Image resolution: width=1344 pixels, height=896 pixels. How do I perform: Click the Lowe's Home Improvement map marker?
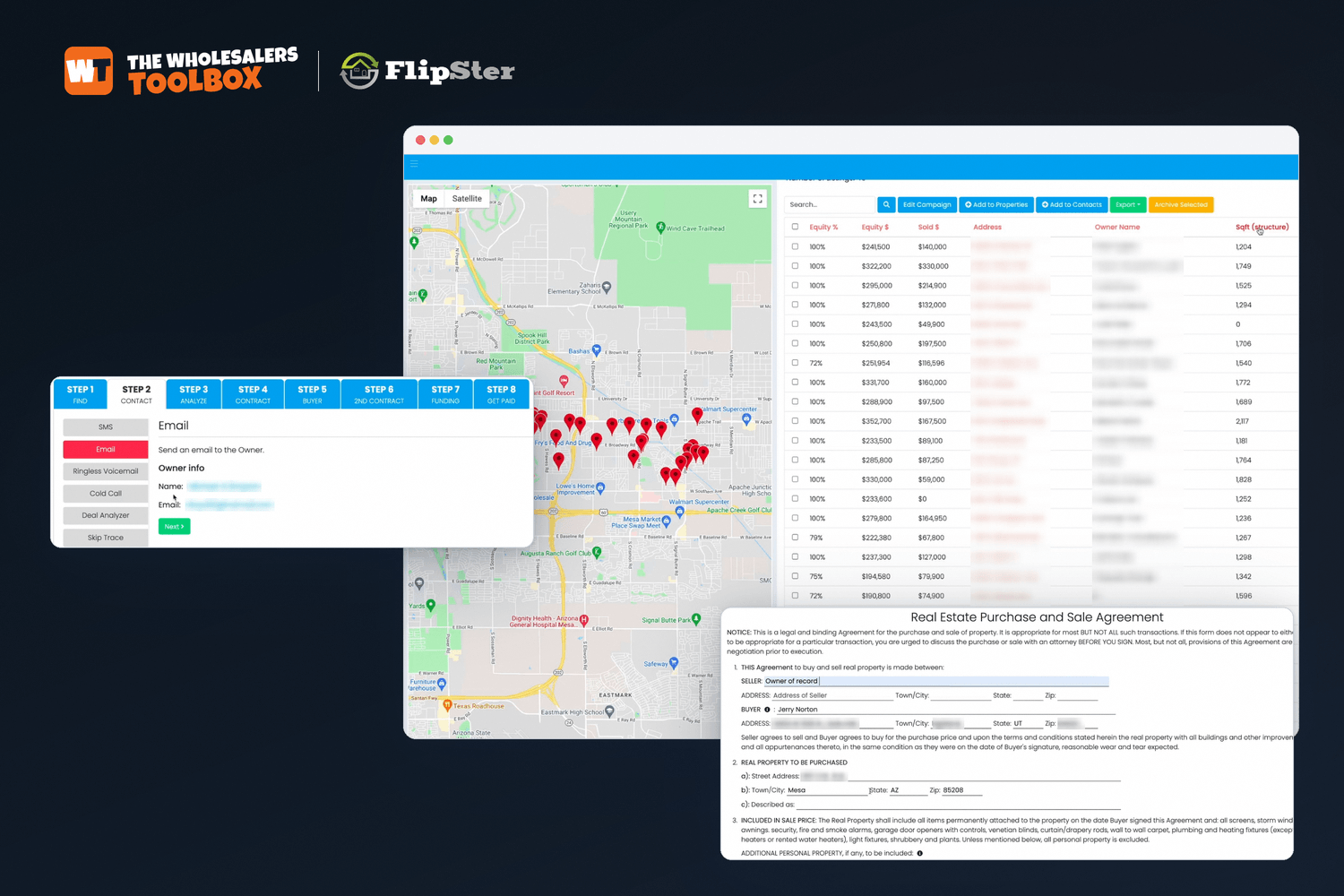click(x=600, y=487)
